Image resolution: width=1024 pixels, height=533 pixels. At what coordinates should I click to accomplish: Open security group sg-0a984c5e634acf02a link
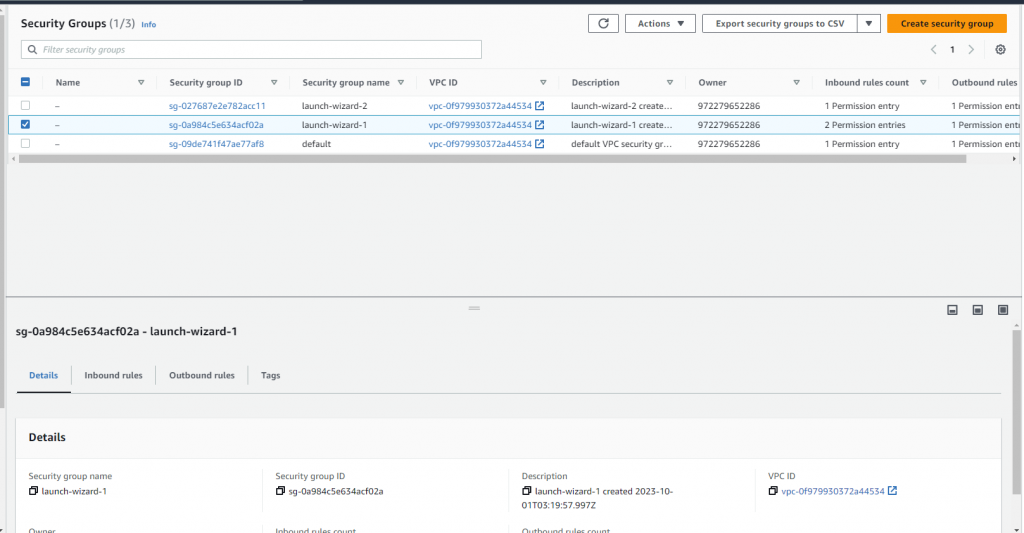pyautogui.click(x=216, y=125)
